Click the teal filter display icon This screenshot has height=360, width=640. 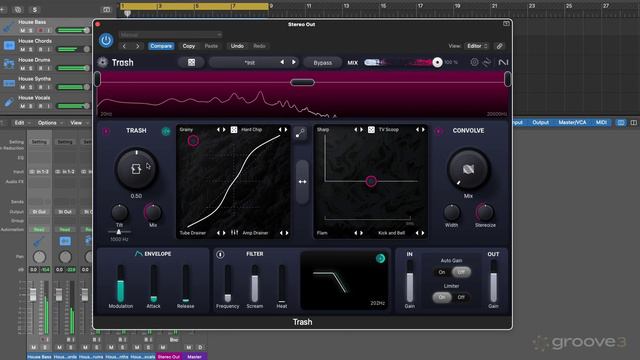pos(380,258)
